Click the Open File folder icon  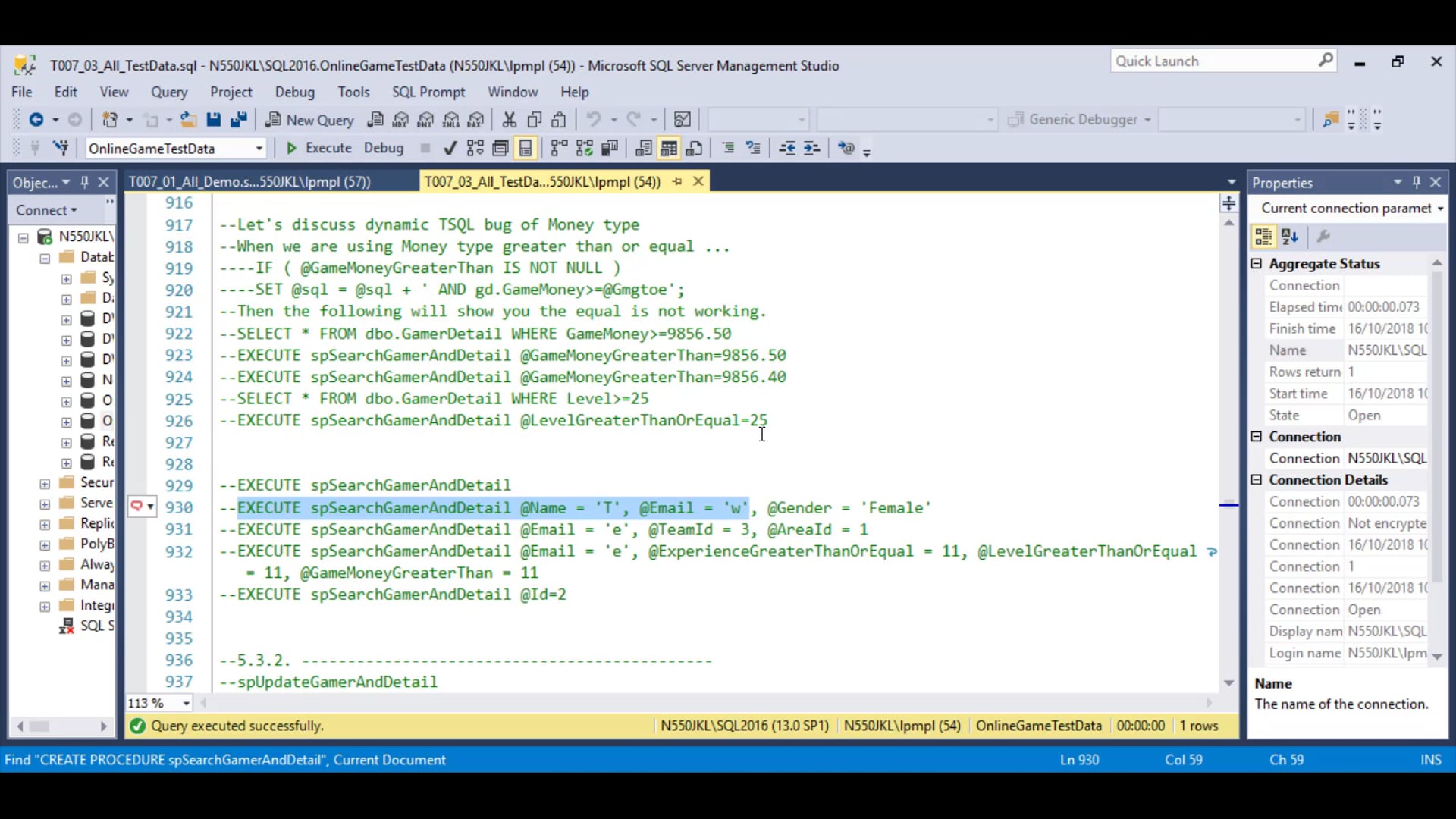(x=188, y=120)
